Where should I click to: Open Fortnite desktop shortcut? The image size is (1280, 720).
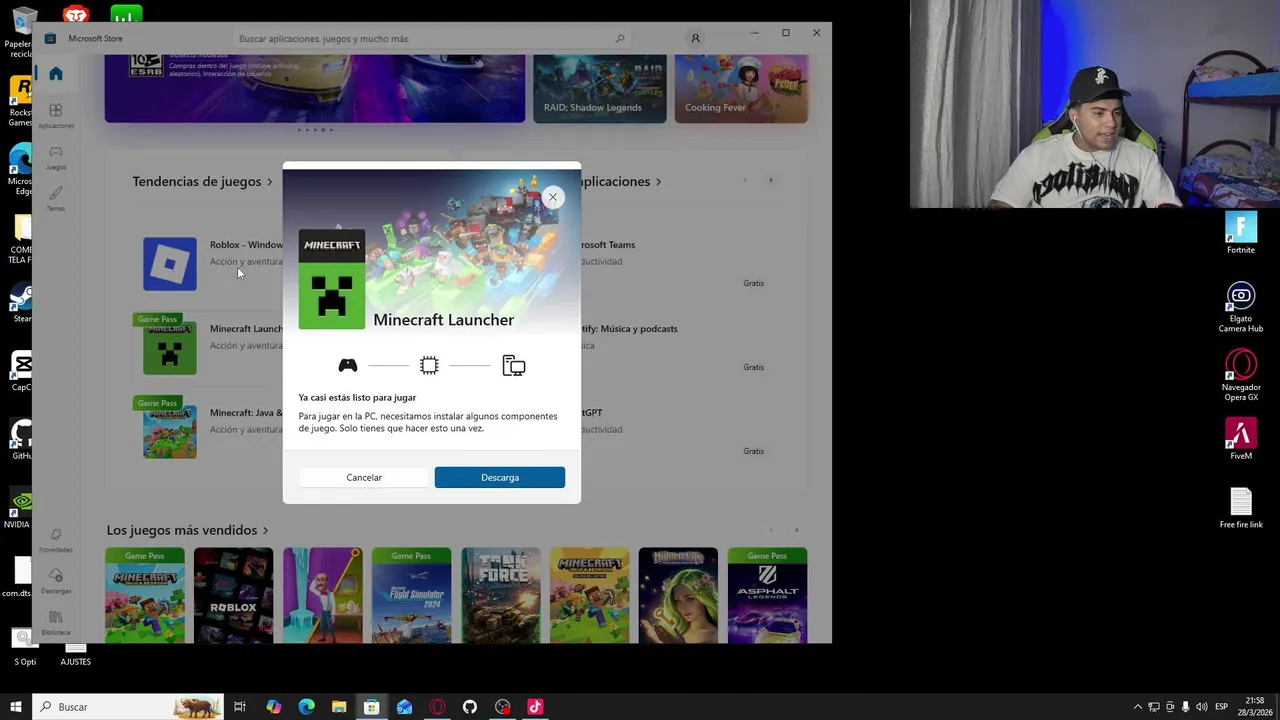1241,234
